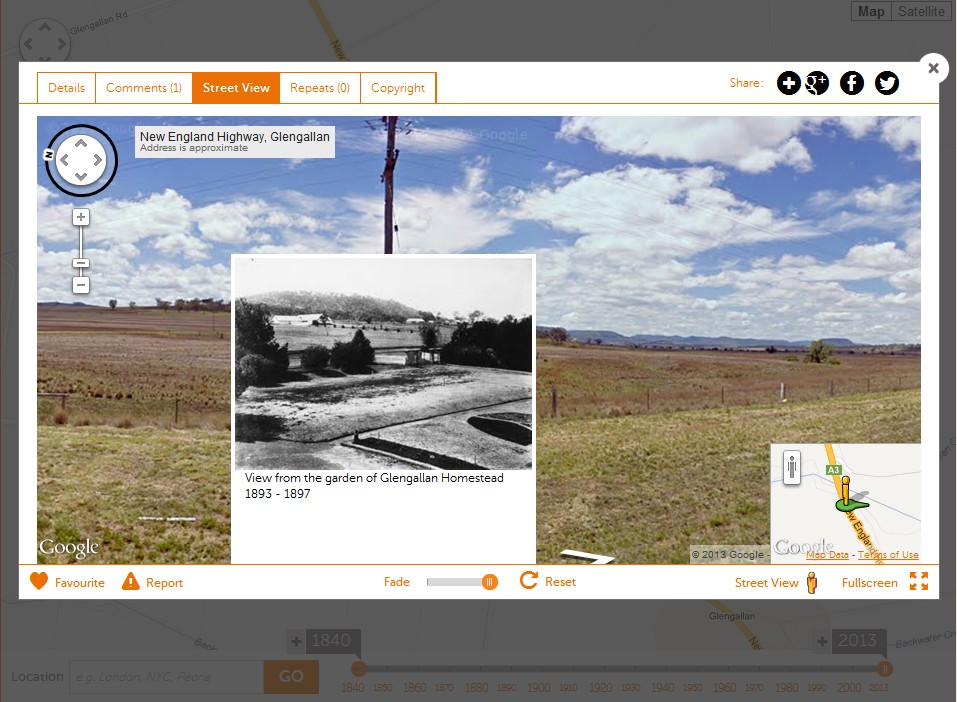The width and height of the screenshot is (957, 702).
Task: Share the photo on Facebook
Action: pos(851,83)
